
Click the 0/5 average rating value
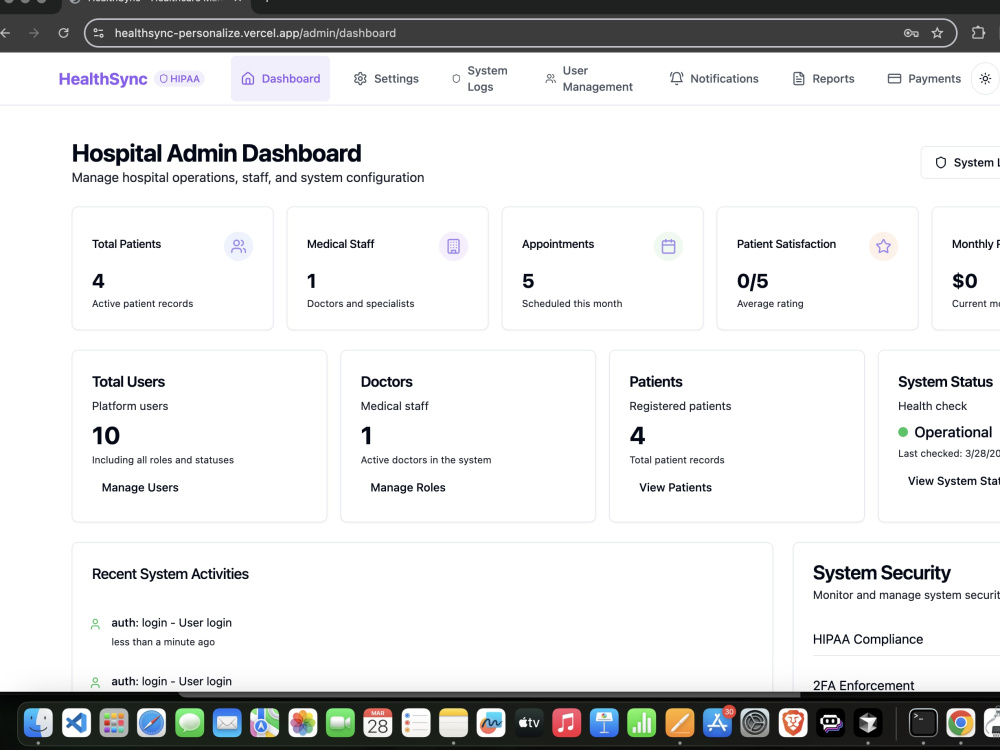[753, 281]
